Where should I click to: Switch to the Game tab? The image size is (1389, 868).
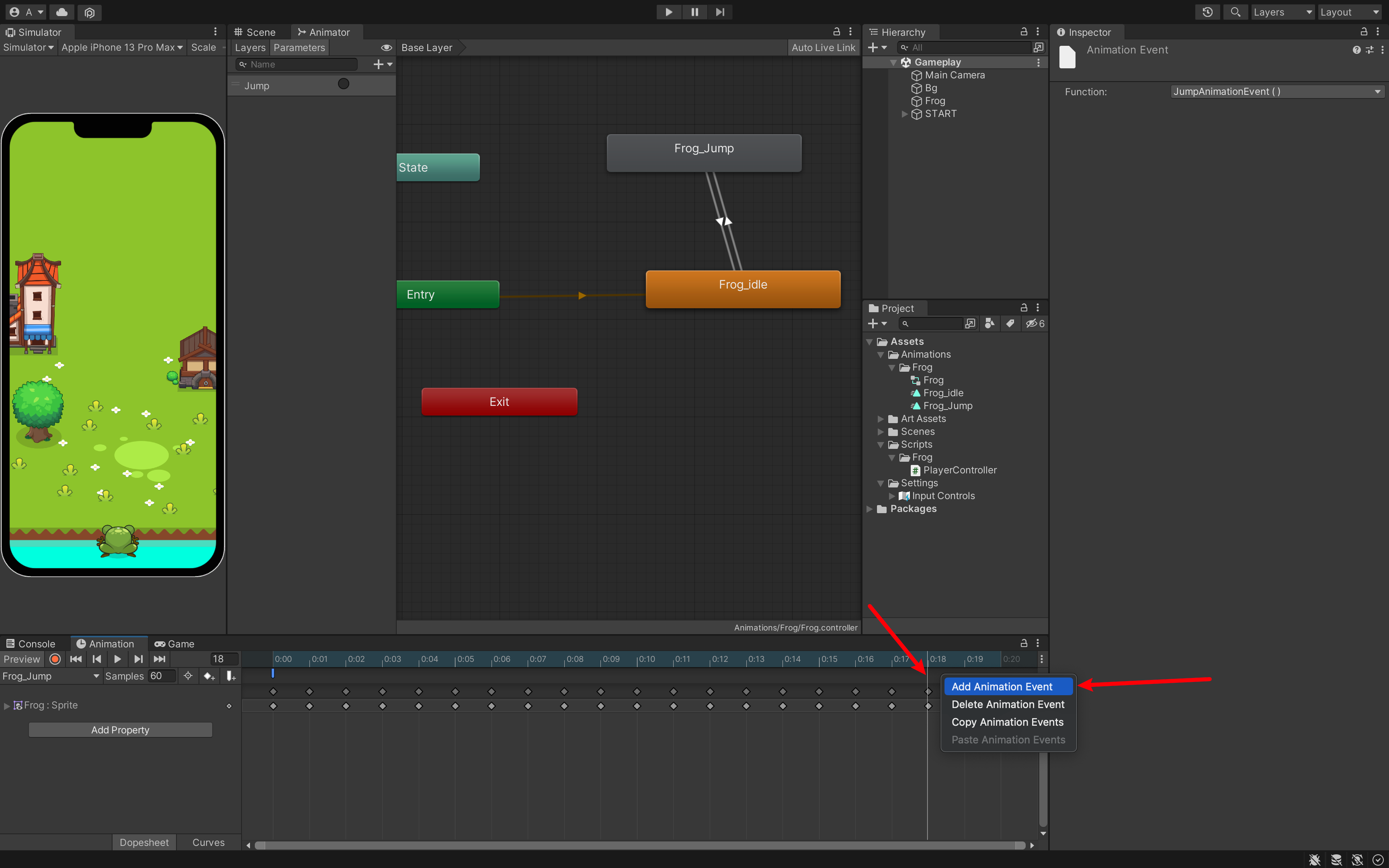tap(175, 644)
